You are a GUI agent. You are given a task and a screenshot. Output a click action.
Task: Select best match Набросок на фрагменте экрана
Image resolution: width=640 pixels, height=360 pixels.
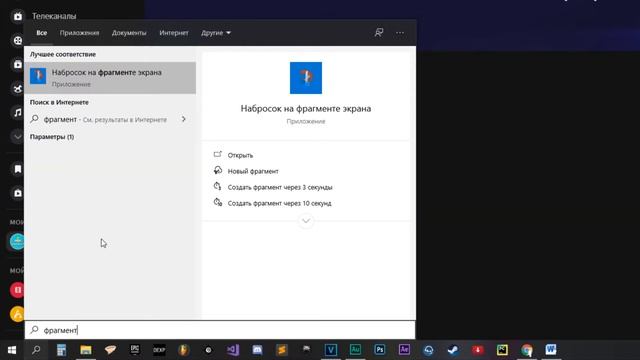point(110,78)
